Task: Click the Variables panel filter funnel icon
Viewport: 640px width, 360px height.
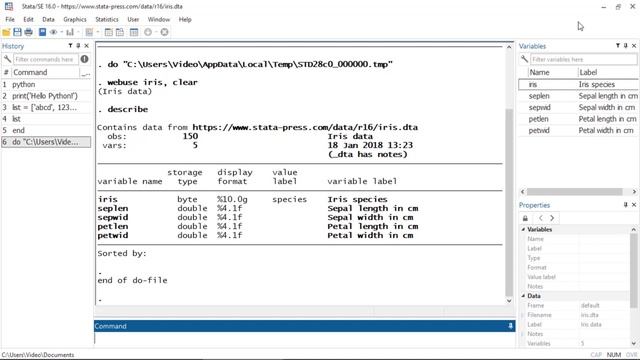Action: point(618,46)
